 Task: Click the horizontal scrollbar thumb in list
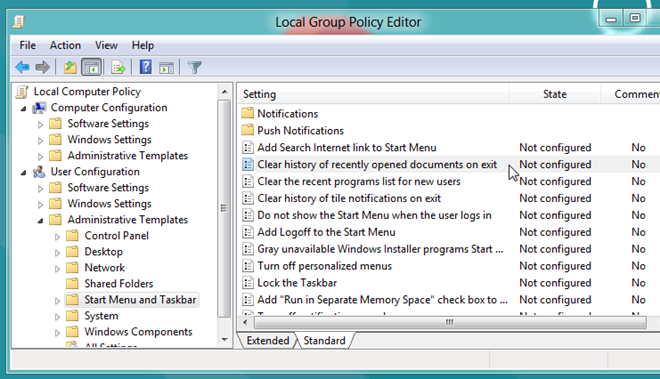450,323
